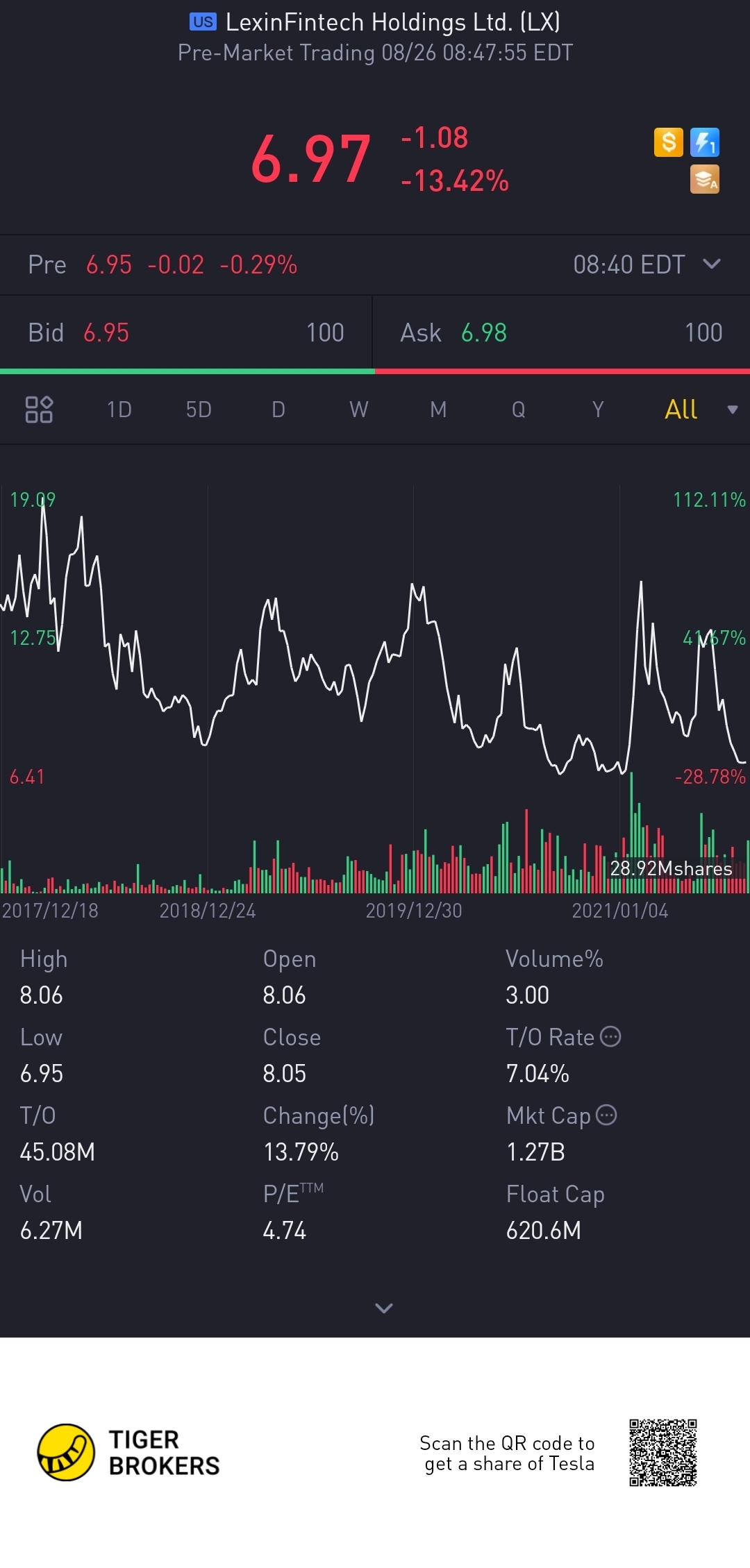The width and height of the screenshot is (750, 1568).
Task: Tap the T/O Rate 7.04% value
Action: click(537, 1073)
